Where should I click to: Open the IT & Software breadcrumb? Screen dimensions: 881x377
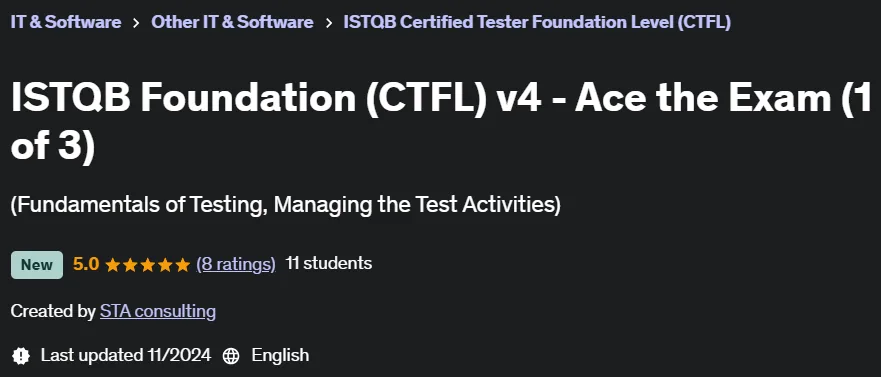click(x=66, y=22)
